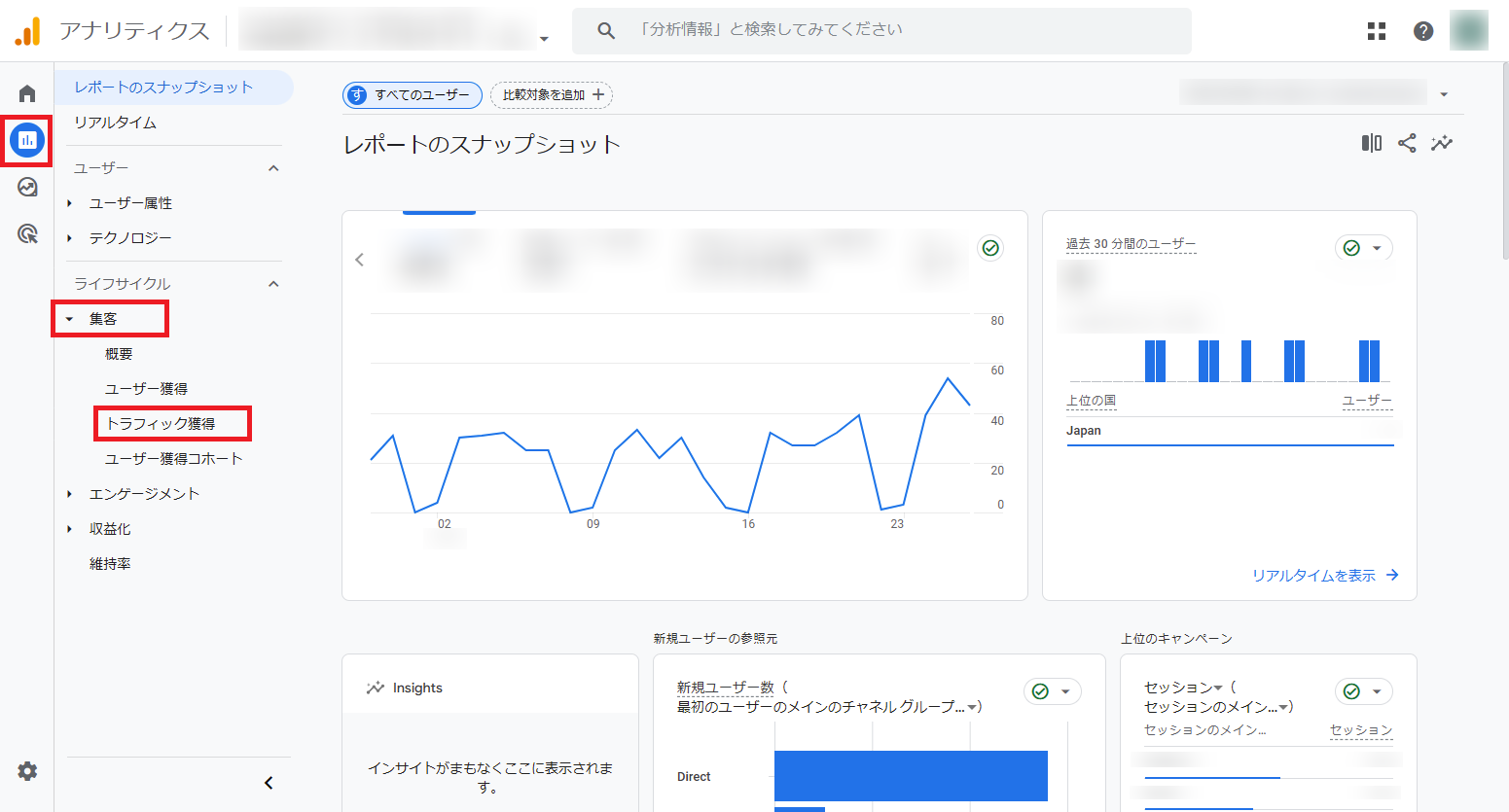Click the share report icon
Image resolution: width=1509 pixels, height=812 pixels.
pos(1406,144)
